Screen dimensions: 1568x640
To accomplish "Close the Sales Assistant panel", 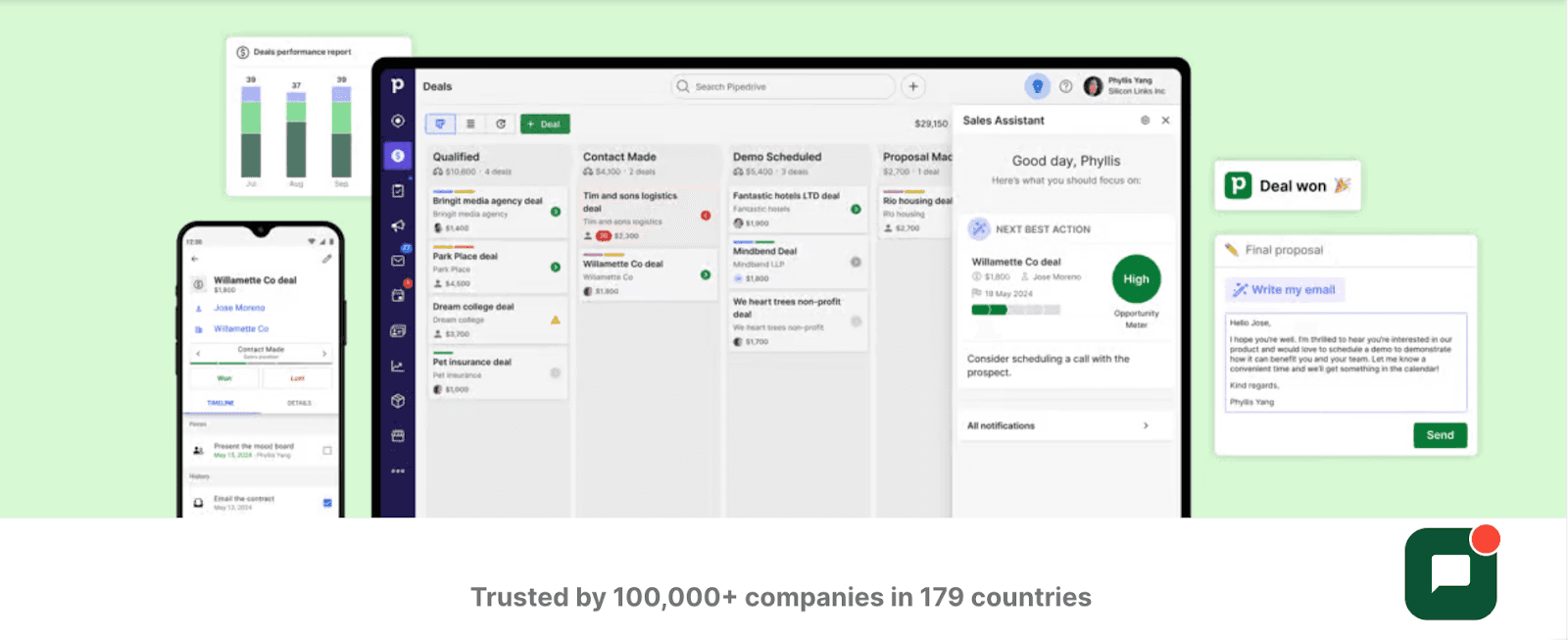I will tap(1165, 121).
